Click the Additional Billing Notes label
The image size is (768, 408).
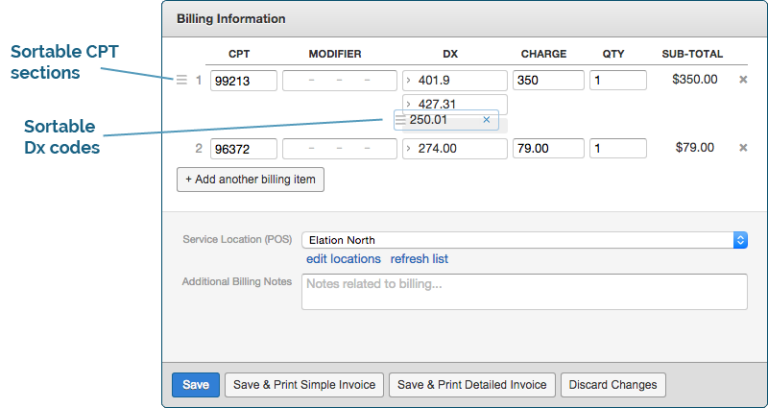pyautogui.click(x=237, y=282)
